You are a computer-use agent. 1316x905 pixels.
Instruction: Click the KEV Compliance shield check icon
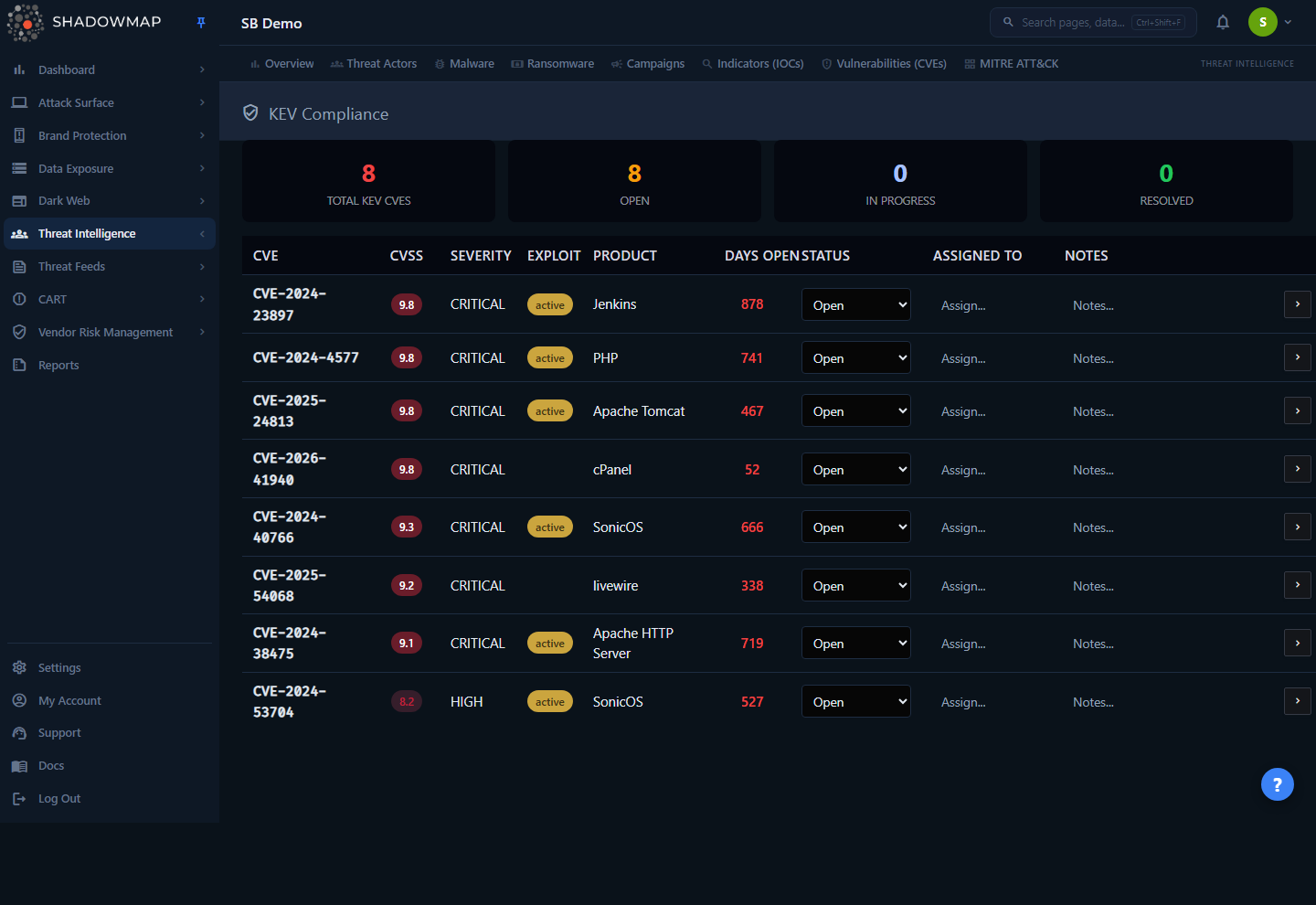[250, 112]
